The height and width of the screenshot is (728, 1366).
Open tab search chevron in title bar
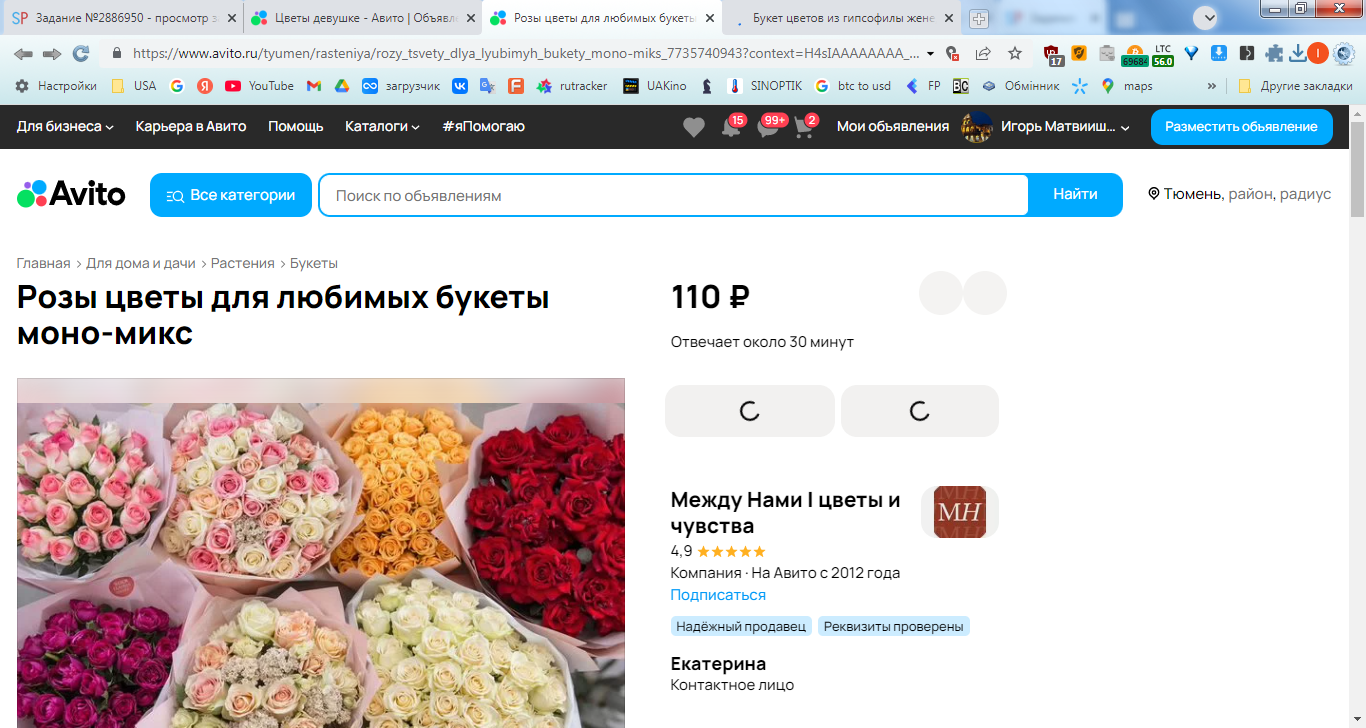click(x=1206, y=17)
